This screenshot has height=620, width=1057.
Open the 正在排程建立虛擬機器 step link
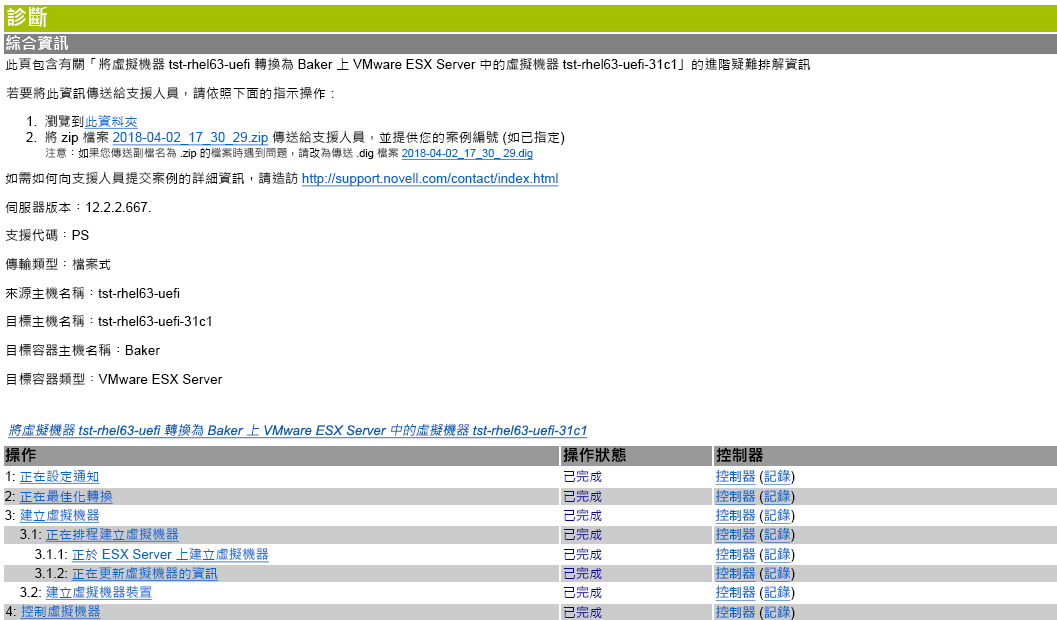(x=112, y=535)
